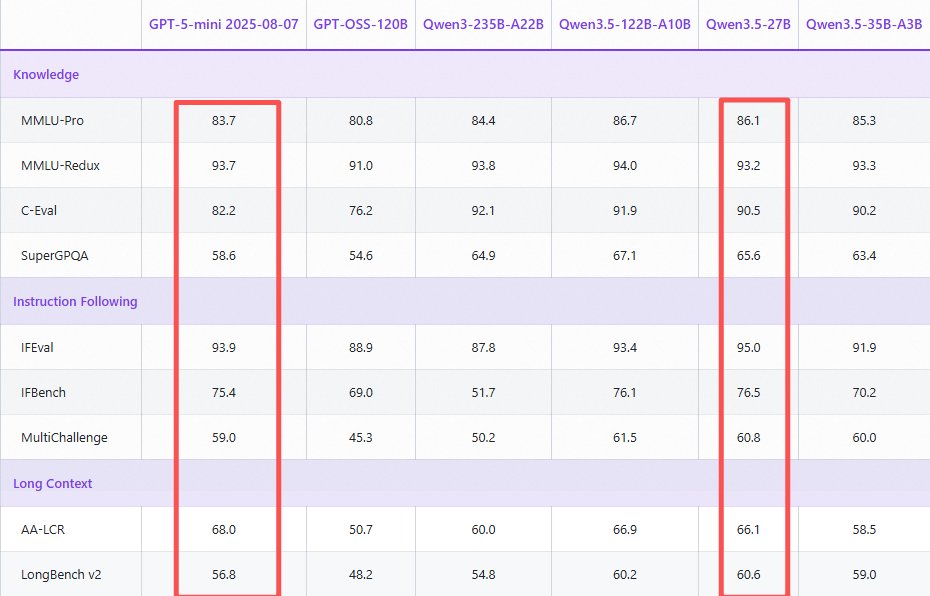Select the AA-LCR score 66.9
Screen dimensions: 930x596
click(625, 530)
